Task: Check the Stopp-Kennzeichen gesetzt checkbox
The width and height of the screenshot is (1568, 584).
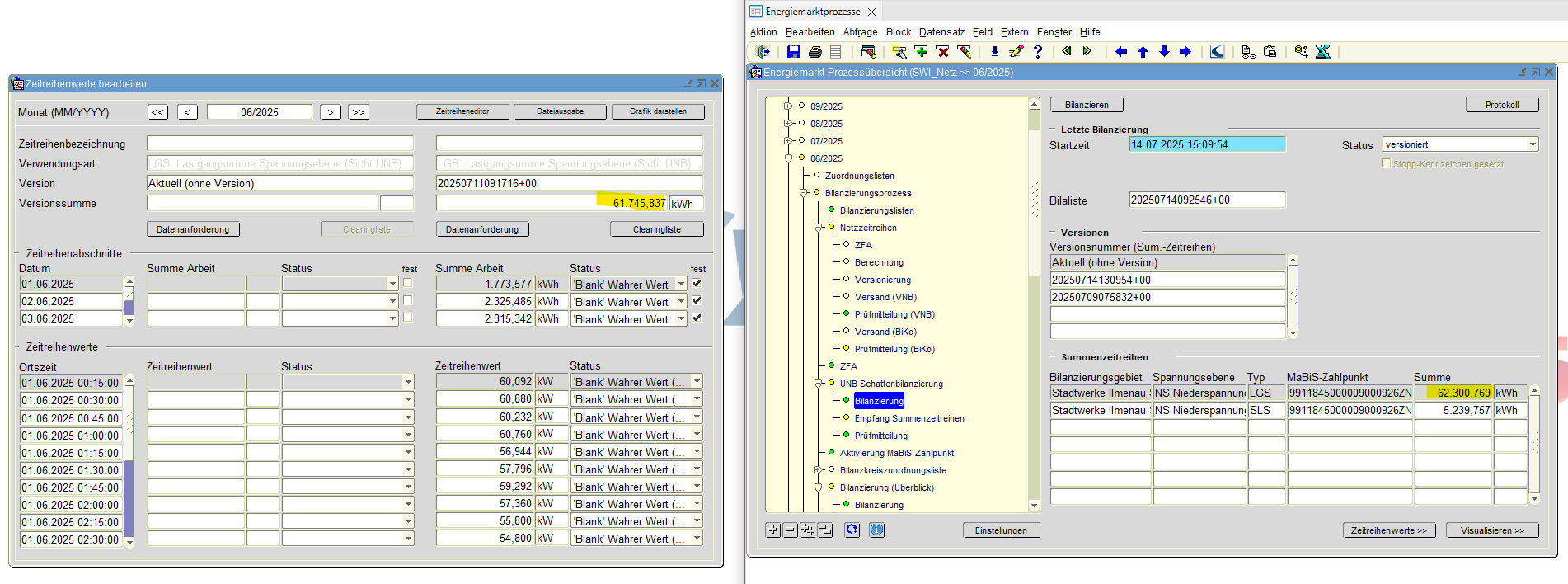Action: pos(1387,163)
